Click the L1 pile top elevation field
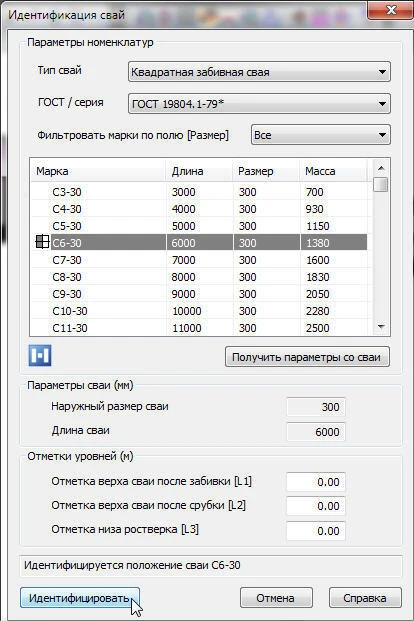414x621 pixels. click(316, 482)
